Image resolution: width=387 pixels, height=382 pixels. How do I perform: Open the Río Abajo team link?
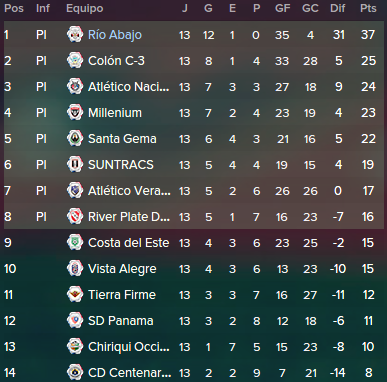(115, 35)
